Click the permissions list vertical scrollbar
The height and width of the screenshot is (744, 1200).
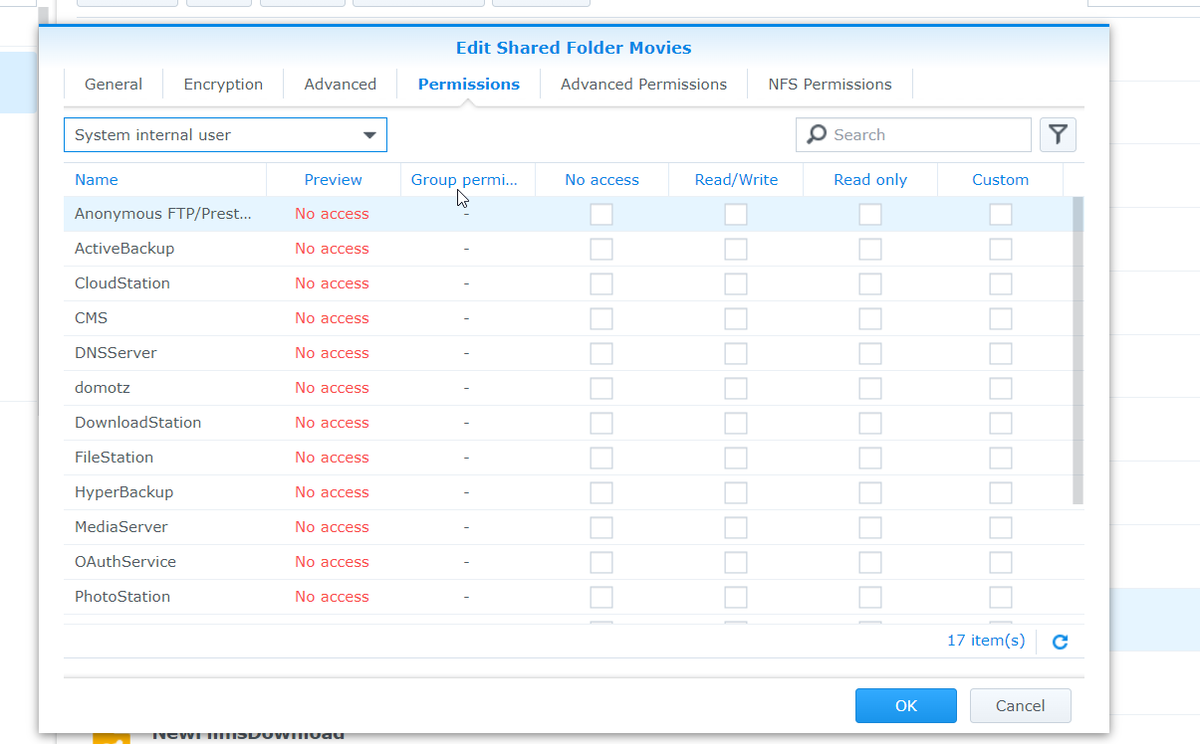click(x=1078, y=350)
